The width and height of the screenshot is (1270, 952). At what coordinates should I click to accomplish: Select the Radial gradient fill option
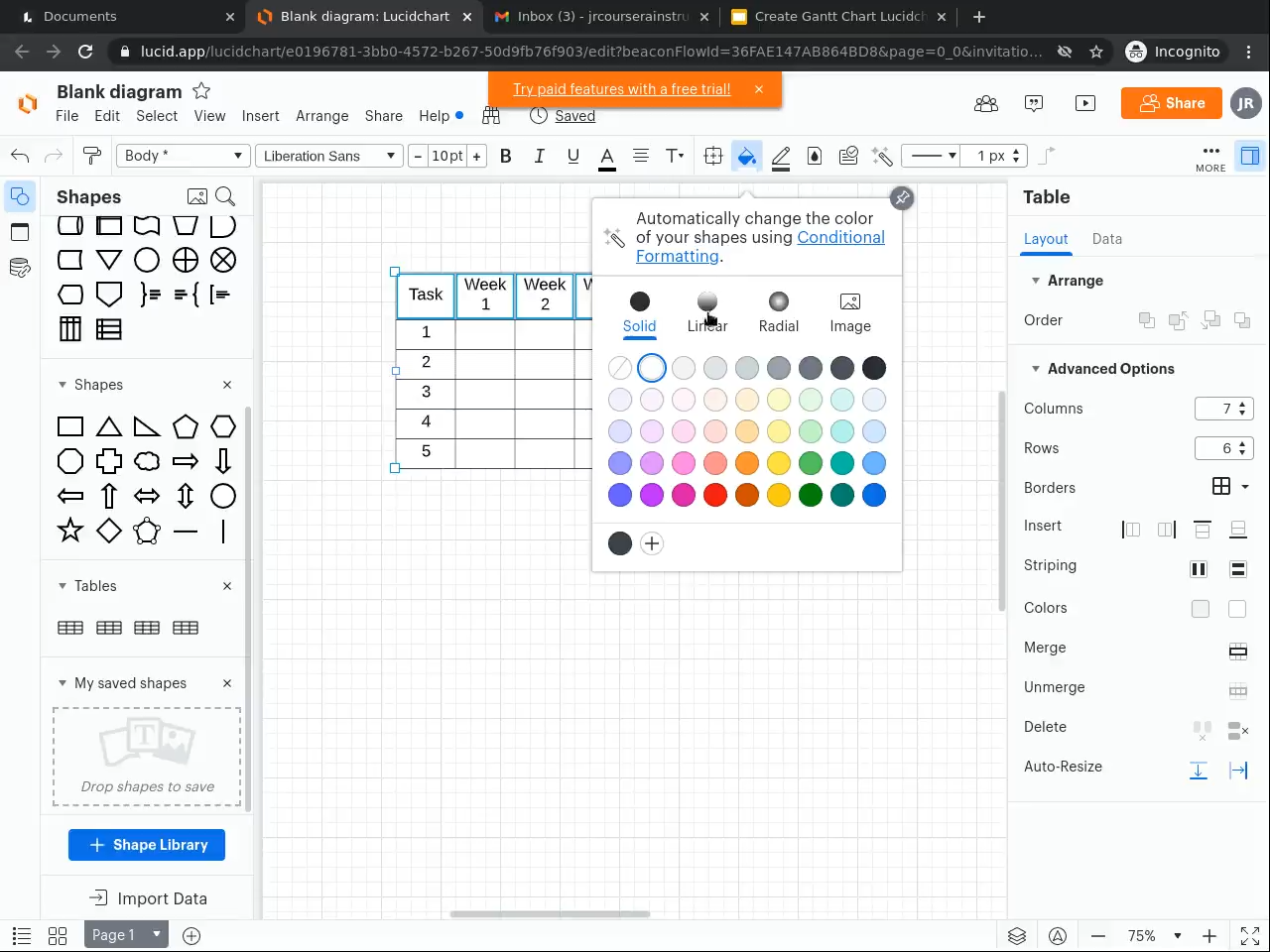[779, 311]
